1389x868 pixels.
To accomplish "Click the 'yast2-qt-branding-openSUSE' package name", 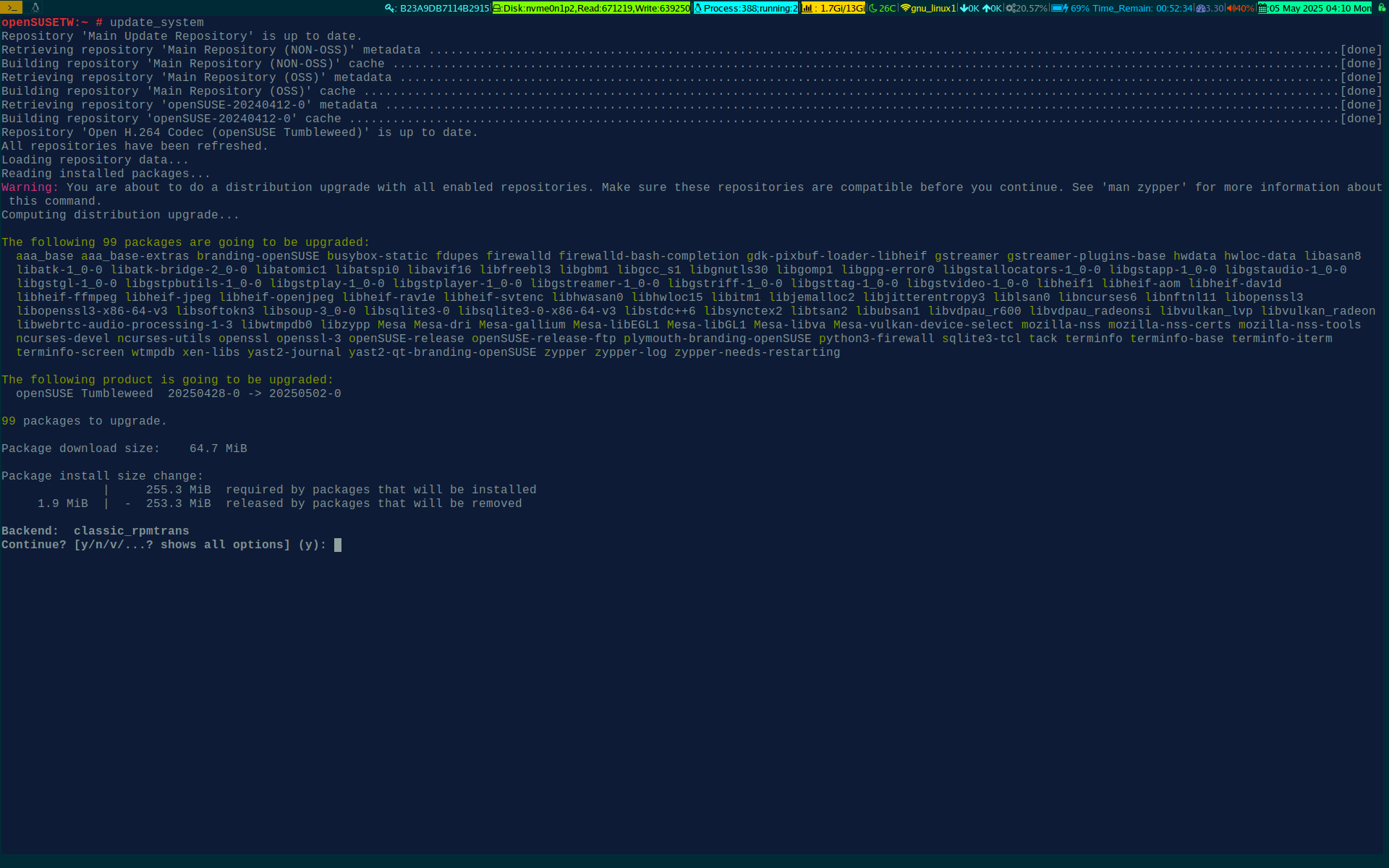I will (x=443, y=352).
